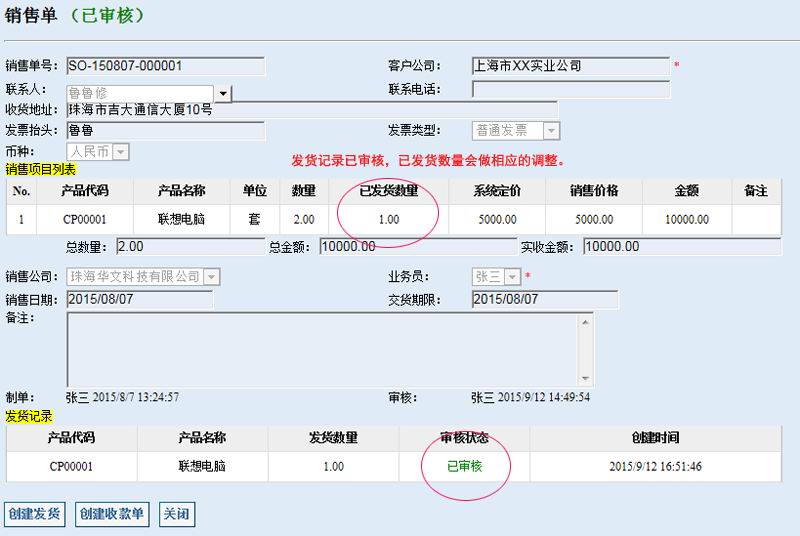Image resolution: width=800 pixels, height=536 pixels.
Task: Expand the 发票类型 普通发票 dropdown
Action: tap(551, 131)
